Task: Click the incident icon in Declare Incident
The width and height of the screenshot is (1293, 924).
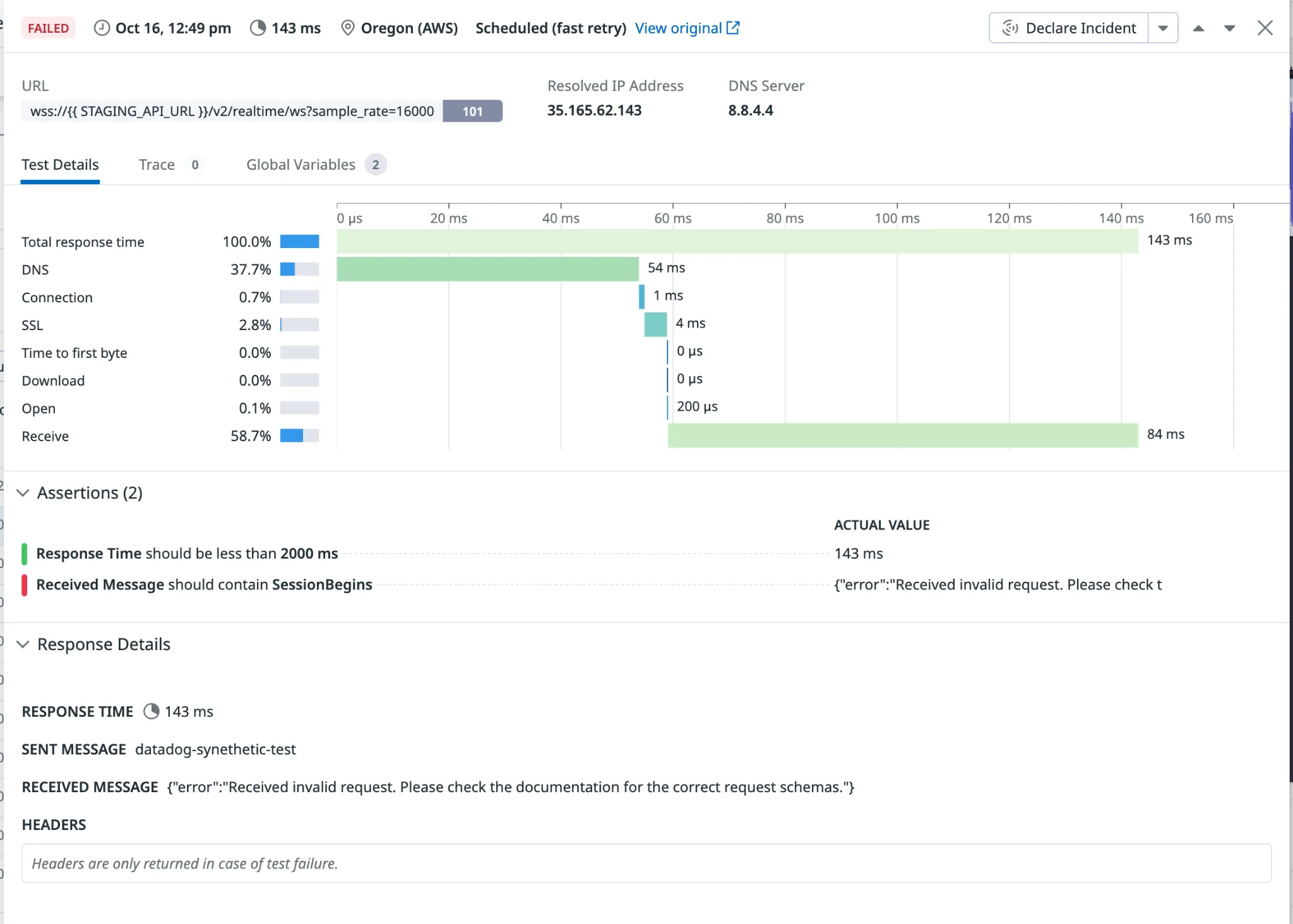Action: tap(1010, 28)
